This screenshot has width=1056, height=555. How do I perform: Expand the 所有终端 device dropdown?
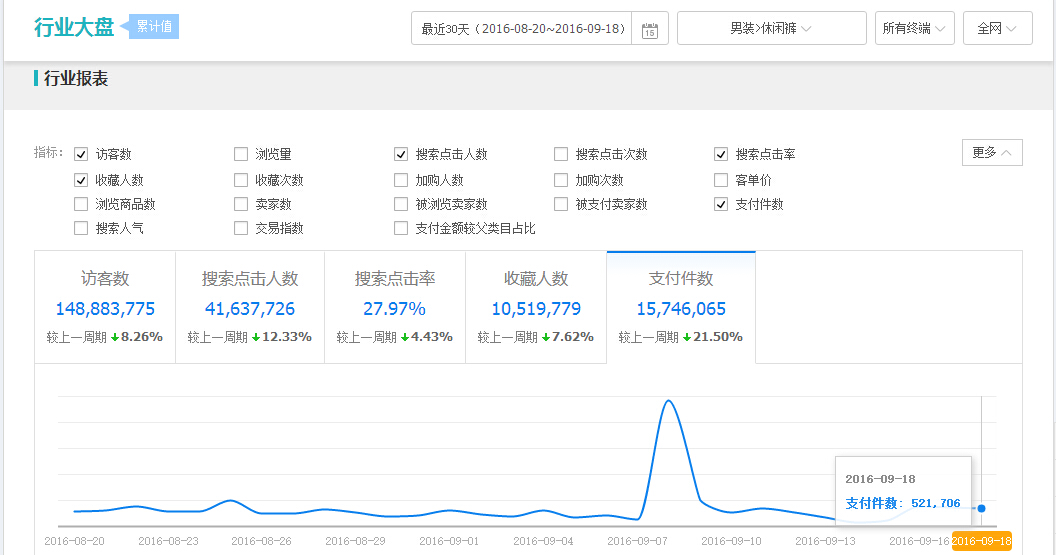click(914, 29)
